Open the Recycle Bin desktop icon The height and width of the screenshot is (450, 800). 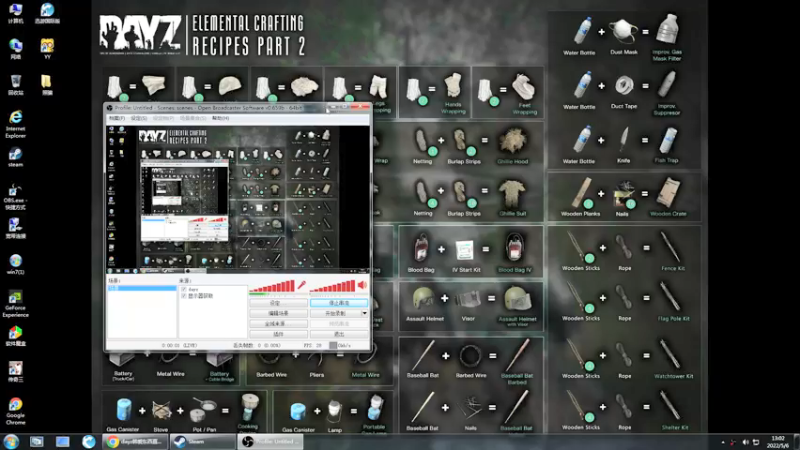[15, 85]
